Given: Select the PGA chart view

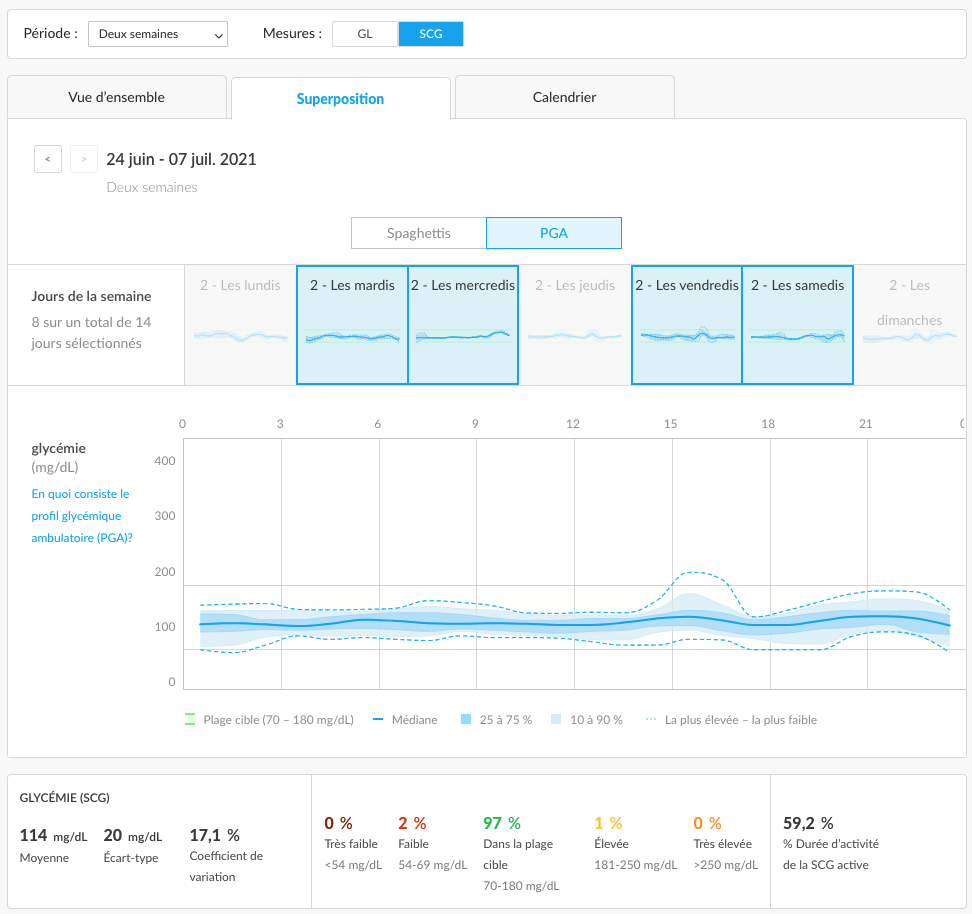Looking at the screenshot, I should click(554, 233).
